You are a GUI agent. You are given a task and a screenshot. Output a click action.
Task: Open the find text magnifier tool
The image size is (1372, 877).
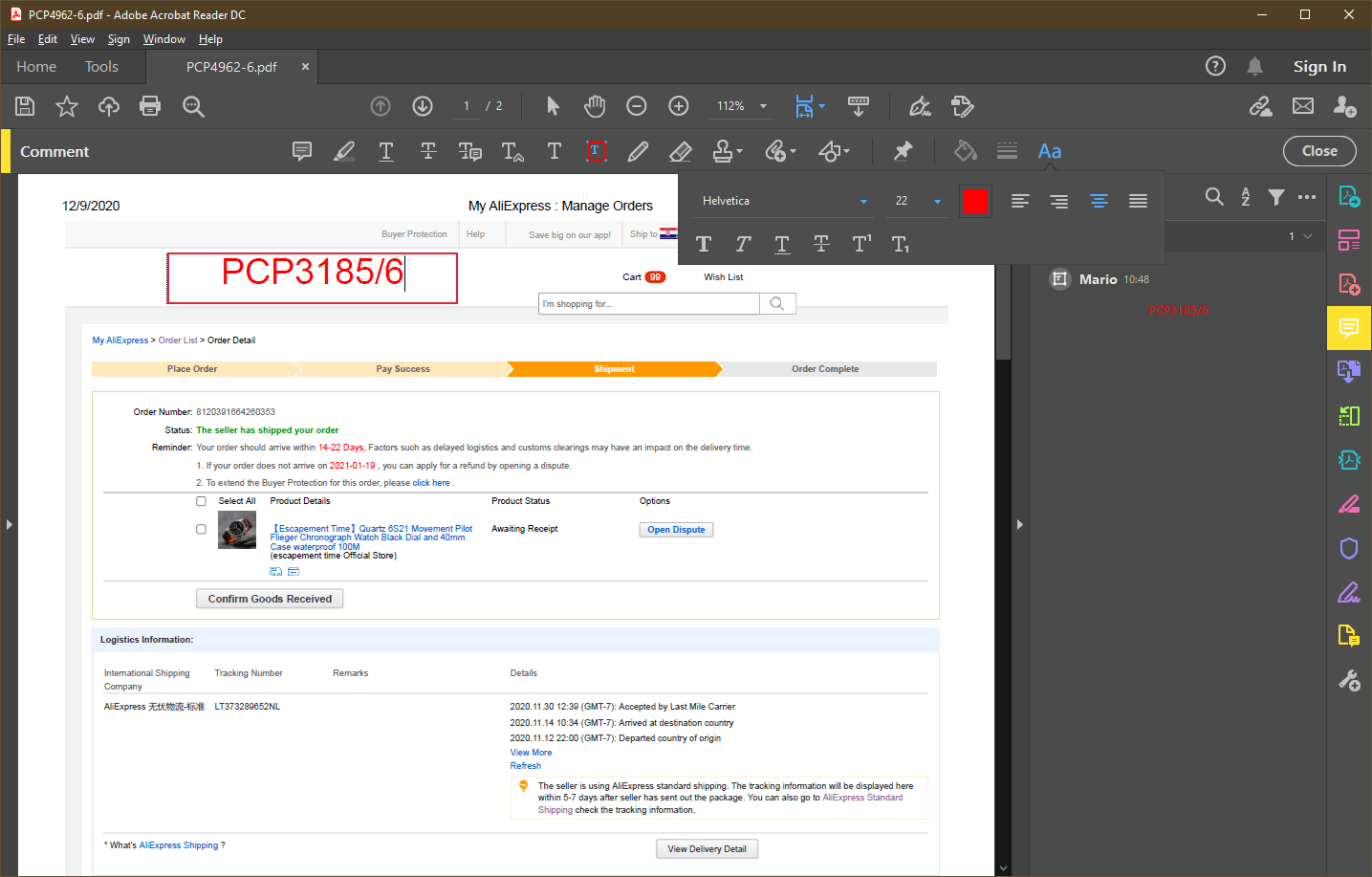pyautogui.click(x=193, y=106)
